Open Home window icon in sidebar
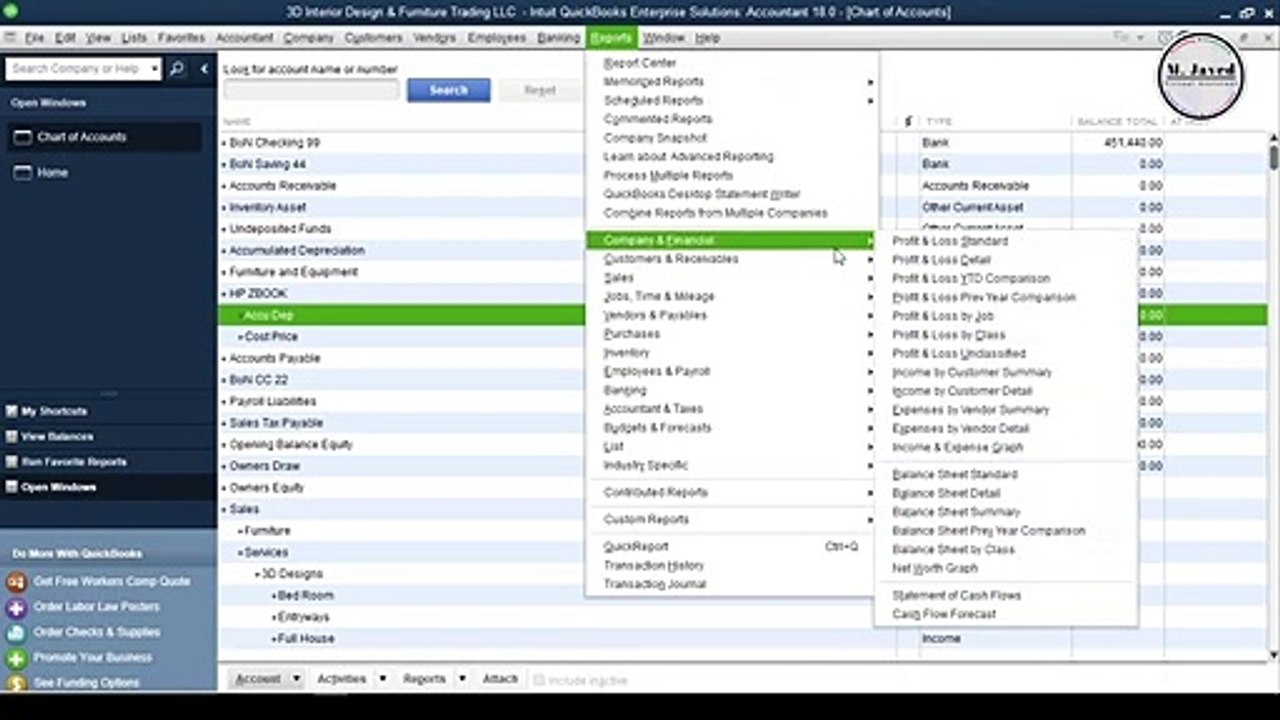The width and height of the screenshot is (1280, 720). 22,172
